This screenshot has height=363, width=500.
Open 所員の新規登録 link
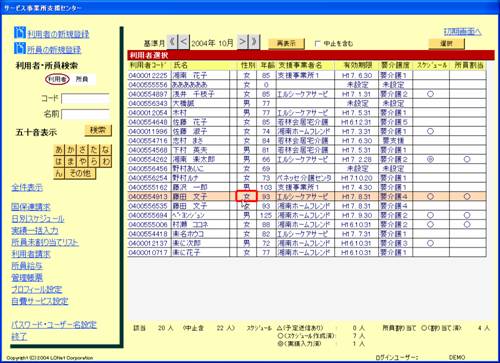54,50
